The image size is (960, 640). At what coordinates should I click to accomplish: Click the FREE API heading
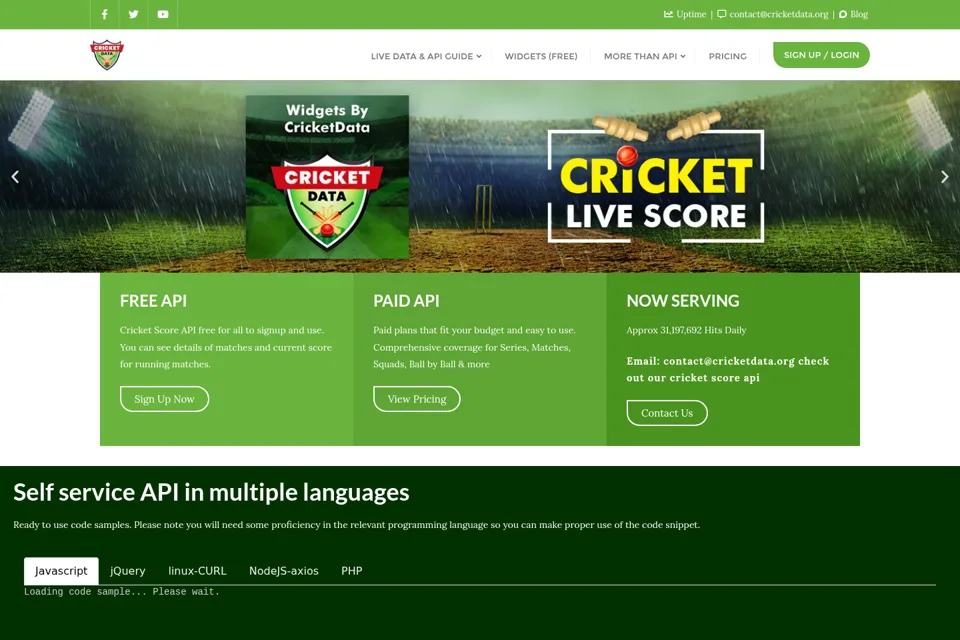153,301
